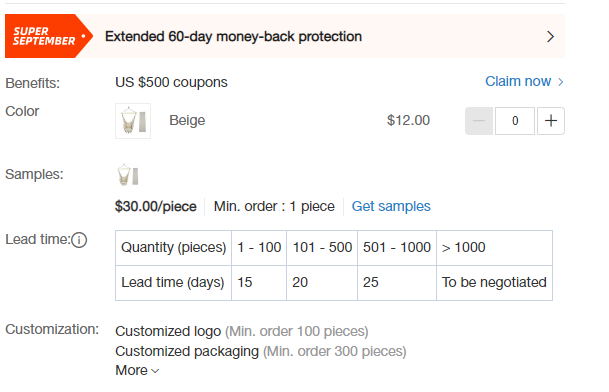
Task: Open the sample product thumbnail
Action: click(128, 175)
